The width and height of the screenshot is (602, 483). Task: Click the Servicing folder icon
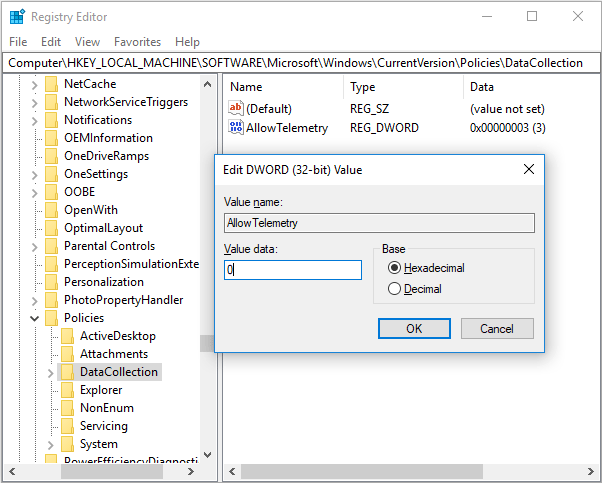[67, 426]
